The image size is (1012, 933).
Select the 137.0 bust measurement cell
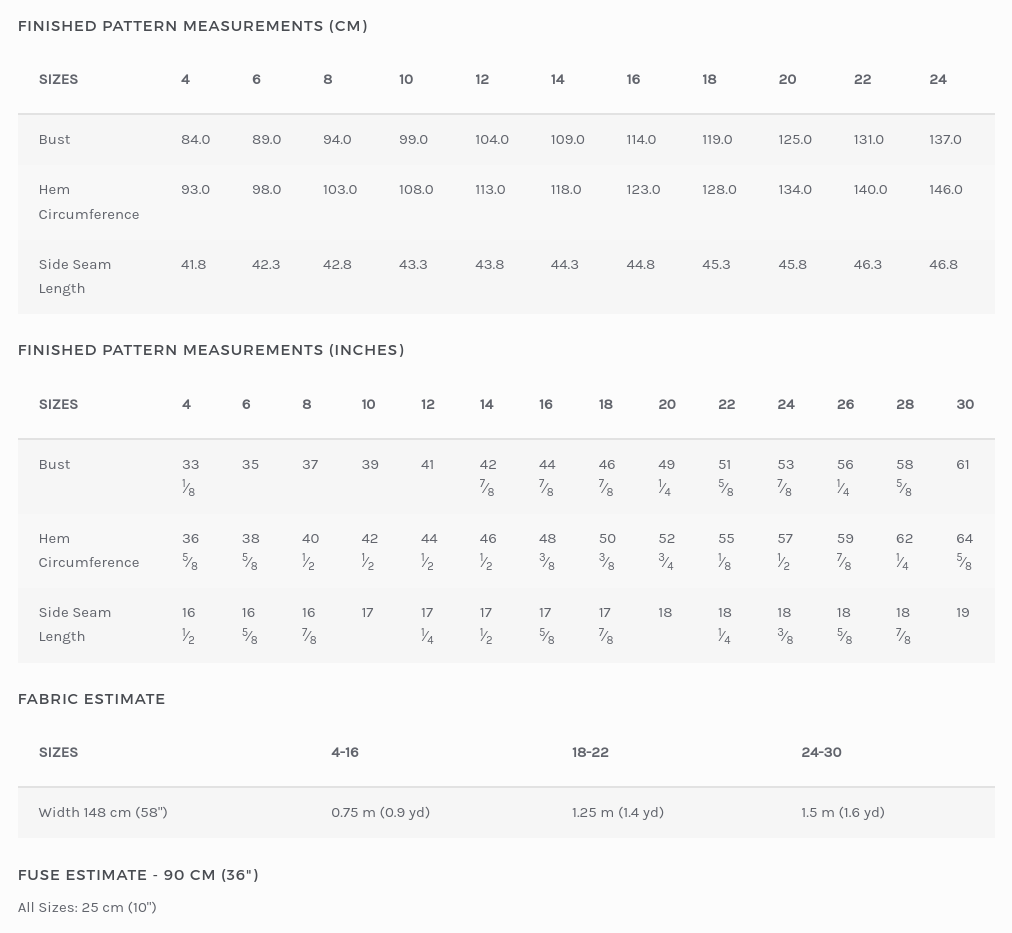(x=945, y=139)
